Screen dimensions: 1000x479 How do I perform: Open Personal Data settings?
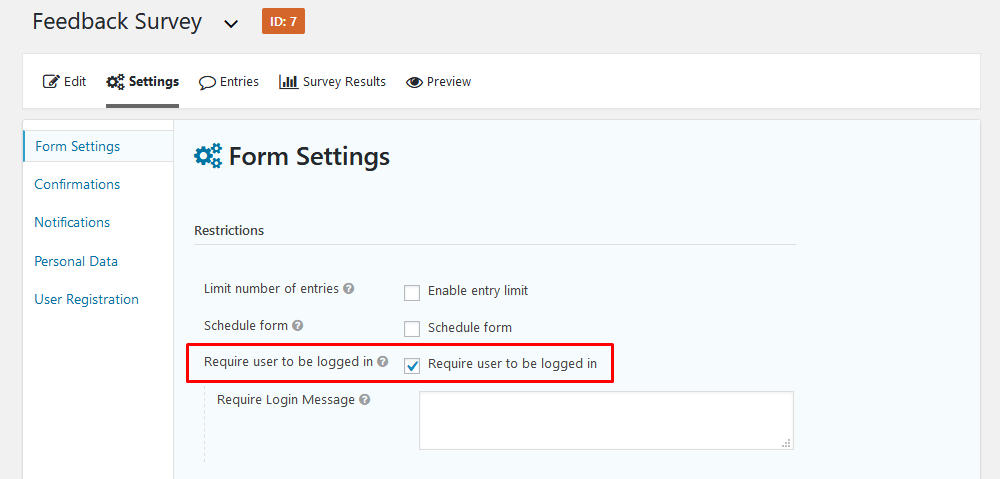[x=76, y=262]
